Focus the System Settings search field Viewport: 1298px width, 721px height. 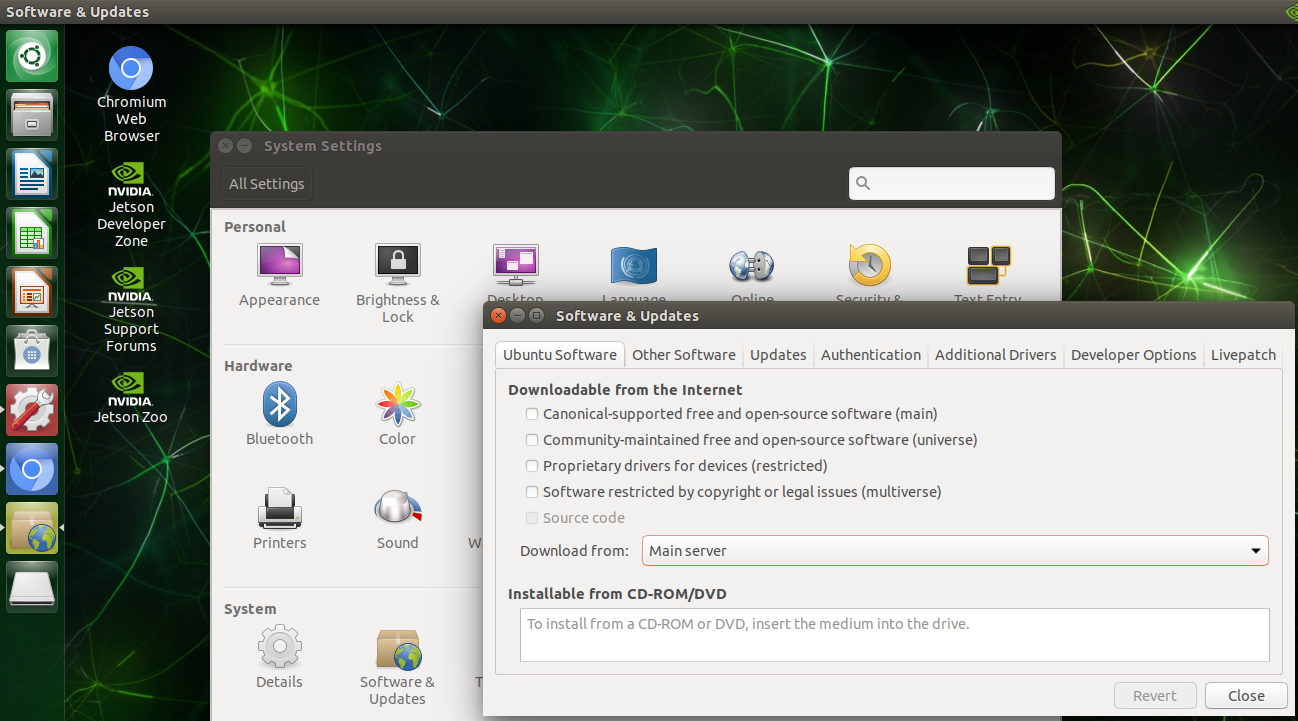pyautogui.click(x=952, y=183)
